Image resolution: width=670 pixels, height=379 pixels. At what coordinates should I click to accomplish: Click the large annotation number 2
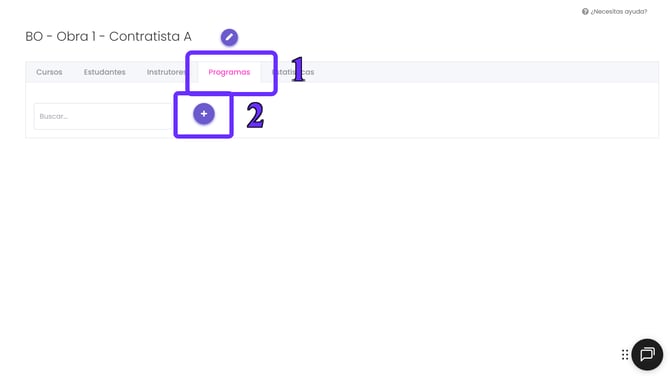(255, 115)
